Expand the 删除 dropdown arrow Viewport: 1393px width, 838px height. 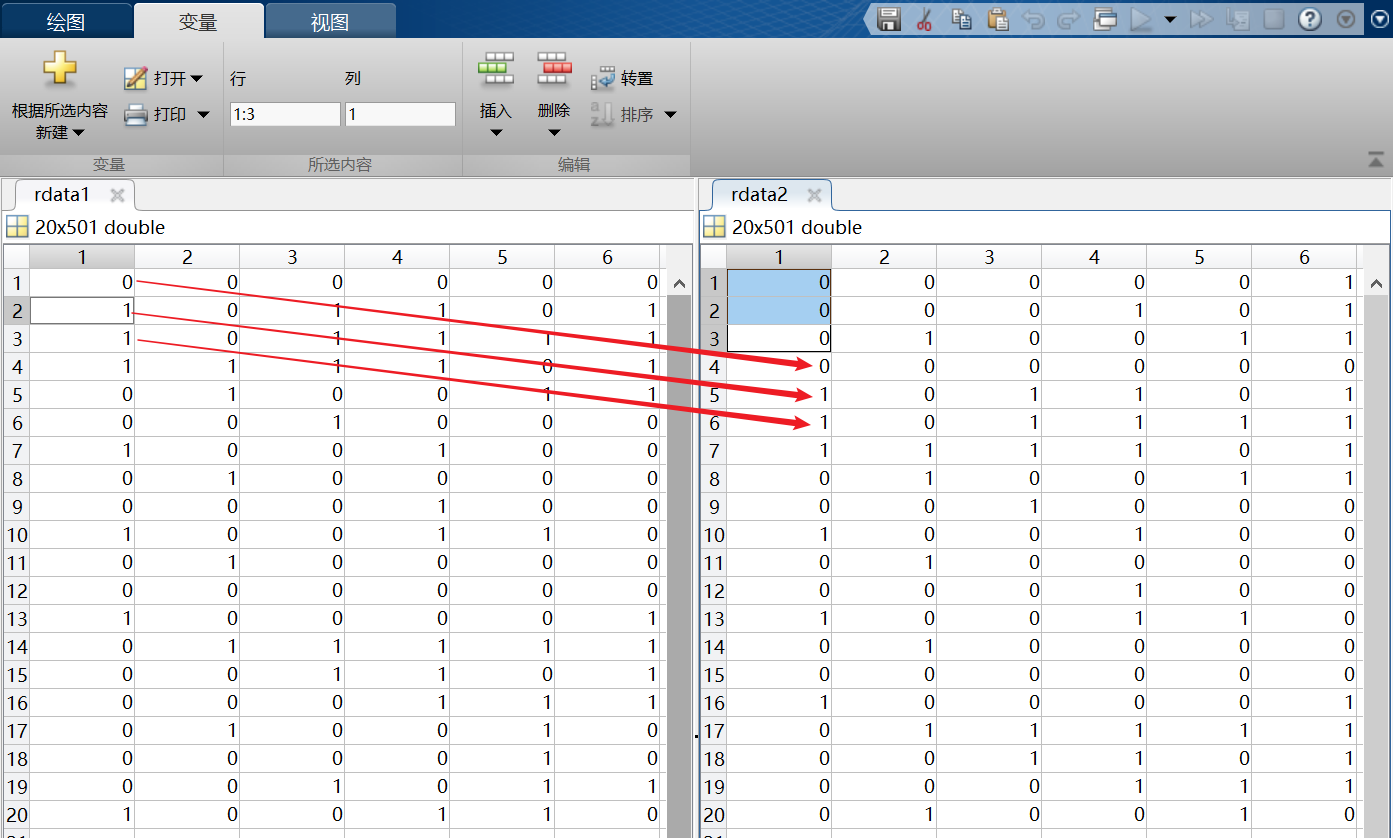coord(554,132)
